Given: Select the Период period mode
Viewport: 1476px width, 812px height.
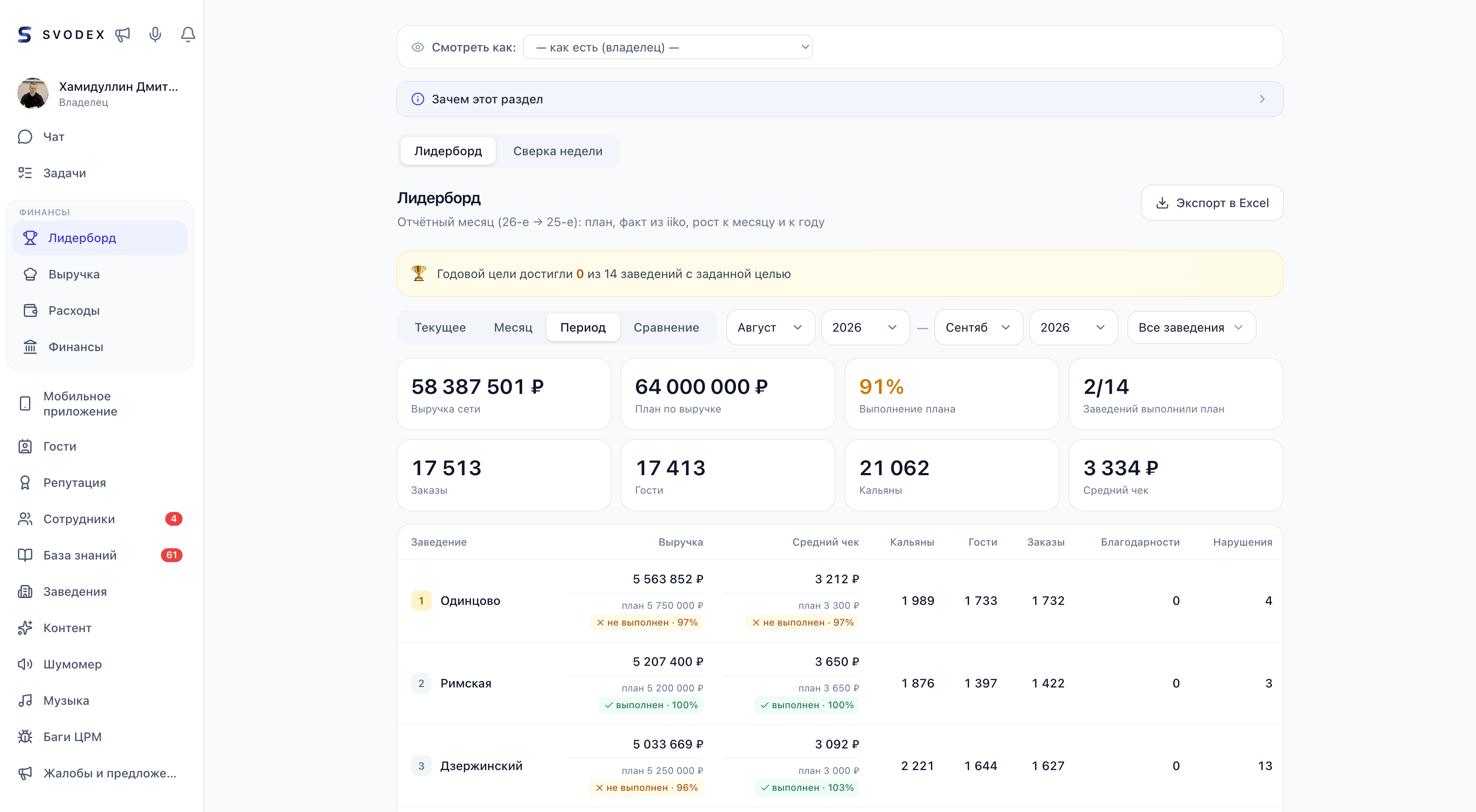Looking at the screenshot, I should coord(583,328).
